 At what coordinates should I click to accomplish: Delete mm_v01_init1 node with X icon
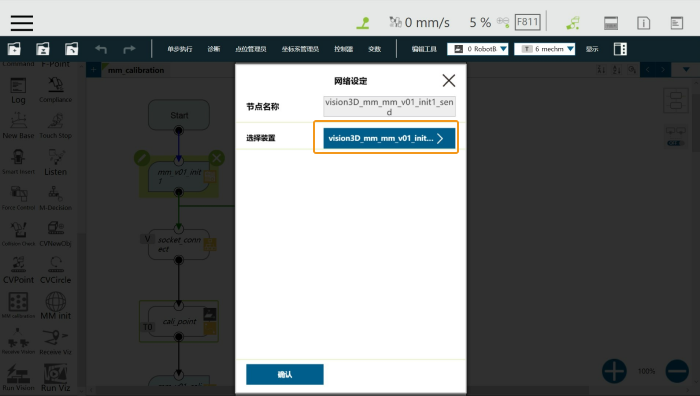(x=217, y=158)
